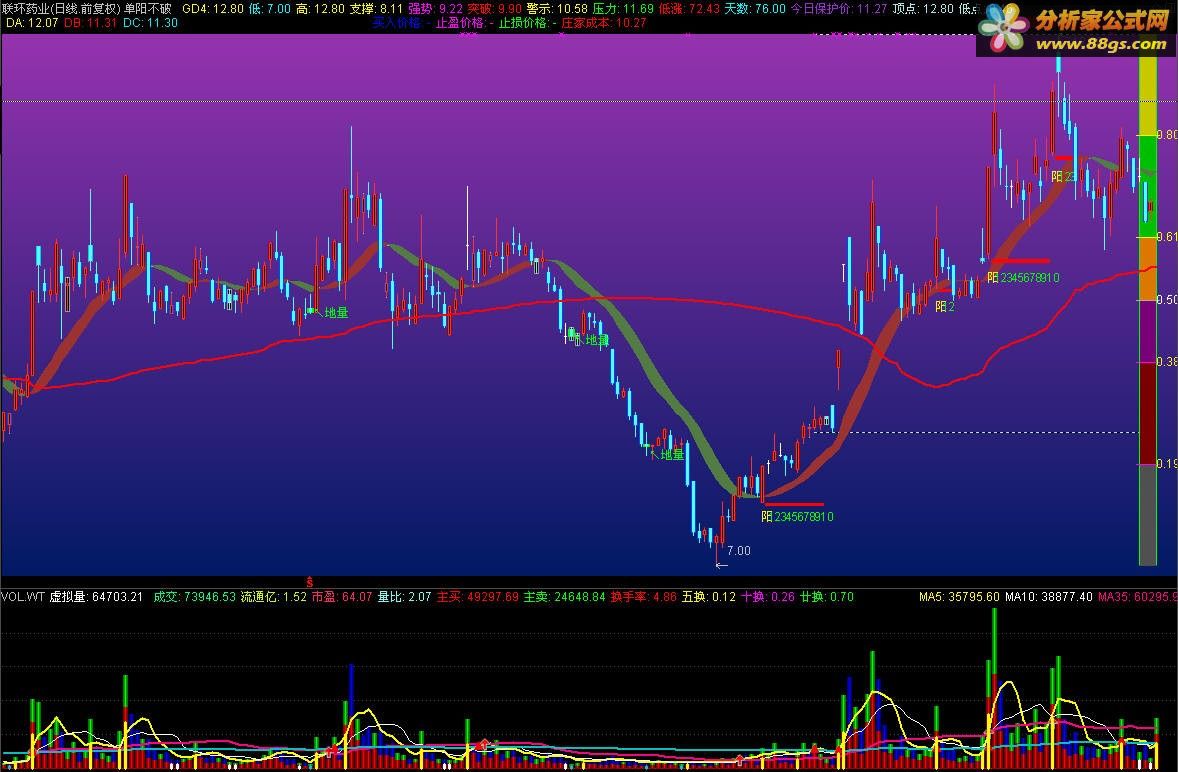Click the orange segment of the right color bar

coord(1148,269)
